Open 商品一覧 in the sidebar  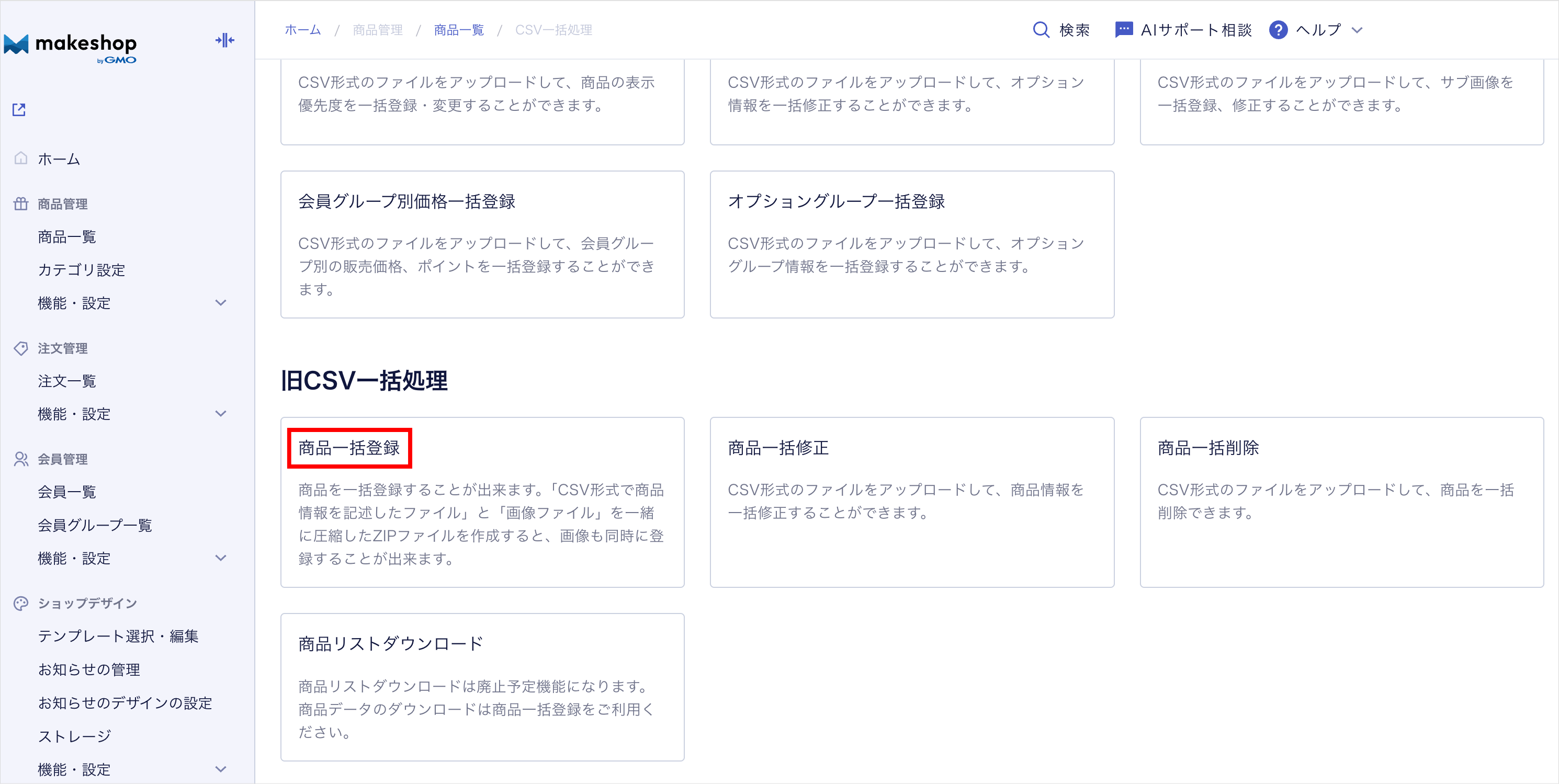tap(66, 237)
